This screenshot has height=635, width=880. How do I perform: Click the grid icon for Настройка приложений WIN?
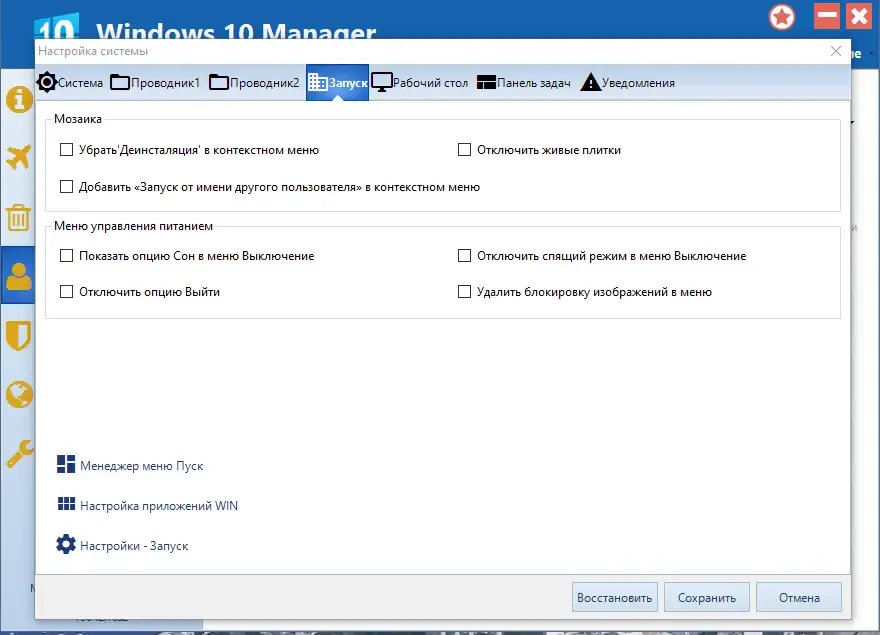tap(66, 504)
